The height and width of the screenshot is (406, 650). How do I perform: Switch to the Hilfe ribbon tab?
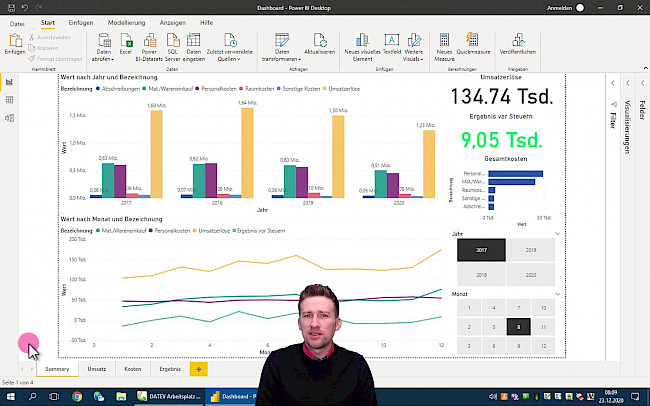click(206, 23)
